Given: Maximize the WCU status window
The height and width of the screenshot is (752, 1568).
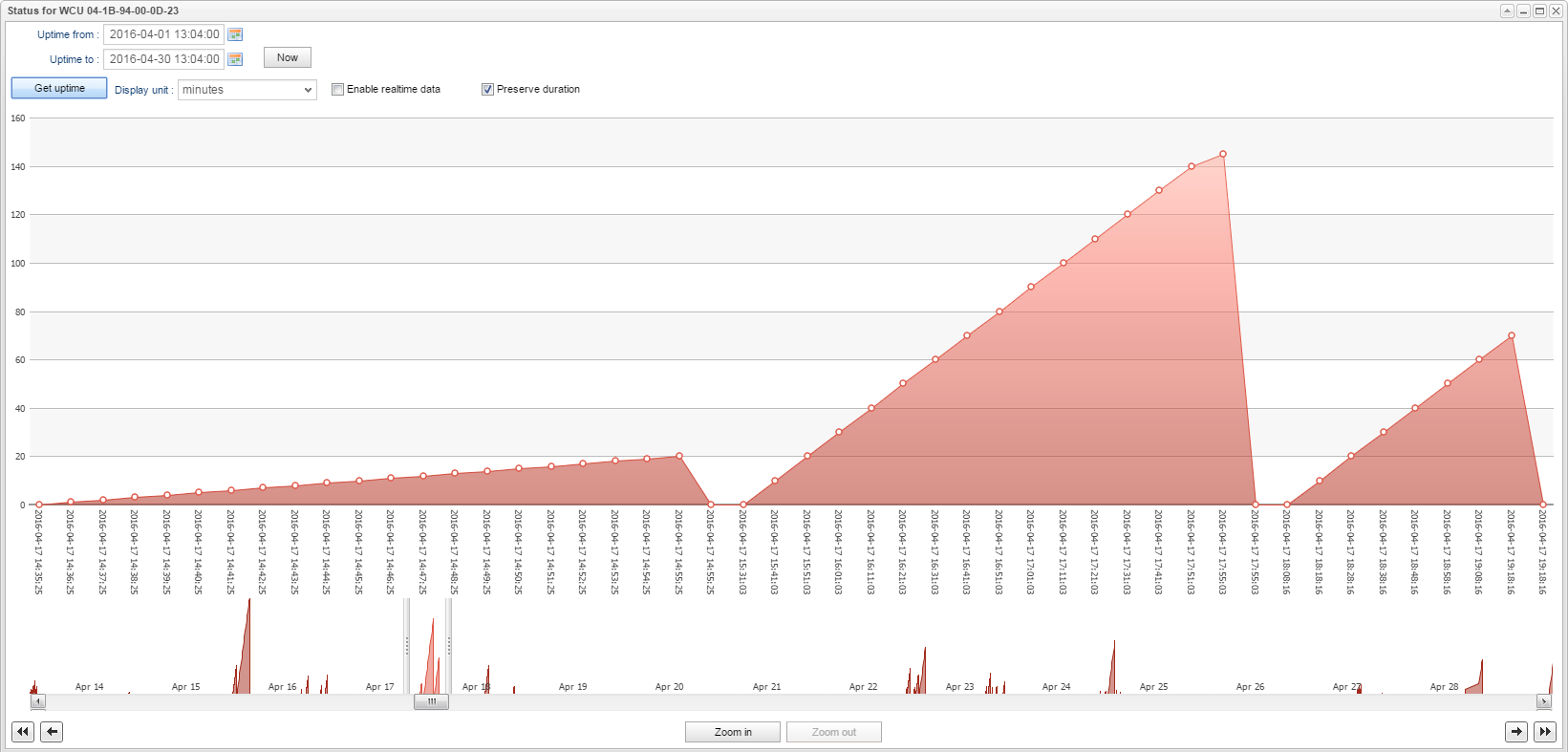Looking at the screenshot, I should click(1539, 11).
